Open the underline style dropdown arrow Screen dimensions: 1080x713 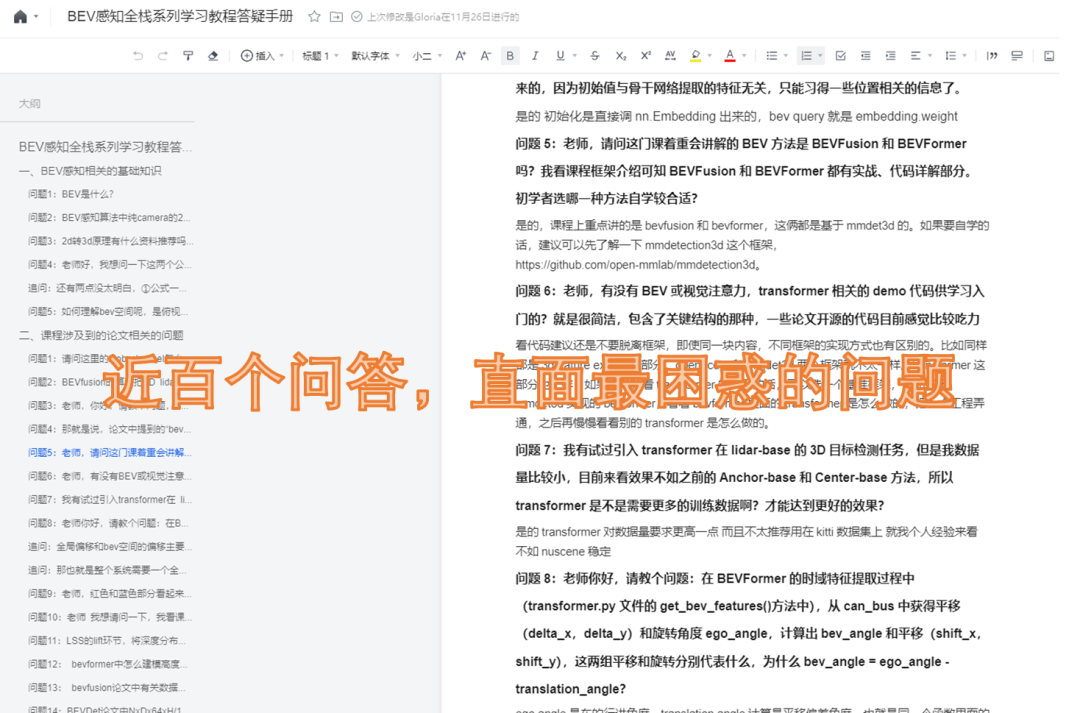(x=574, y=56)
